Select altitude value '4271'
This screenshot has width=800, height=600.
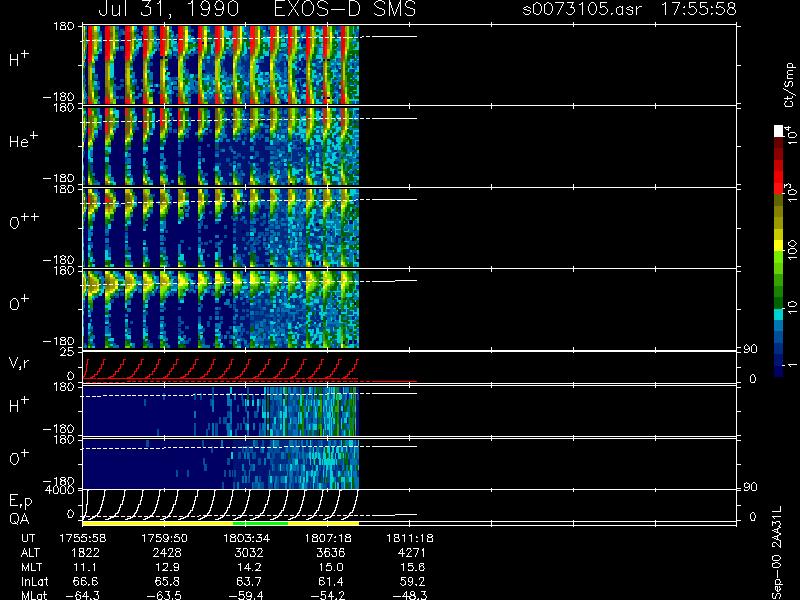click(x=411, y=553)
